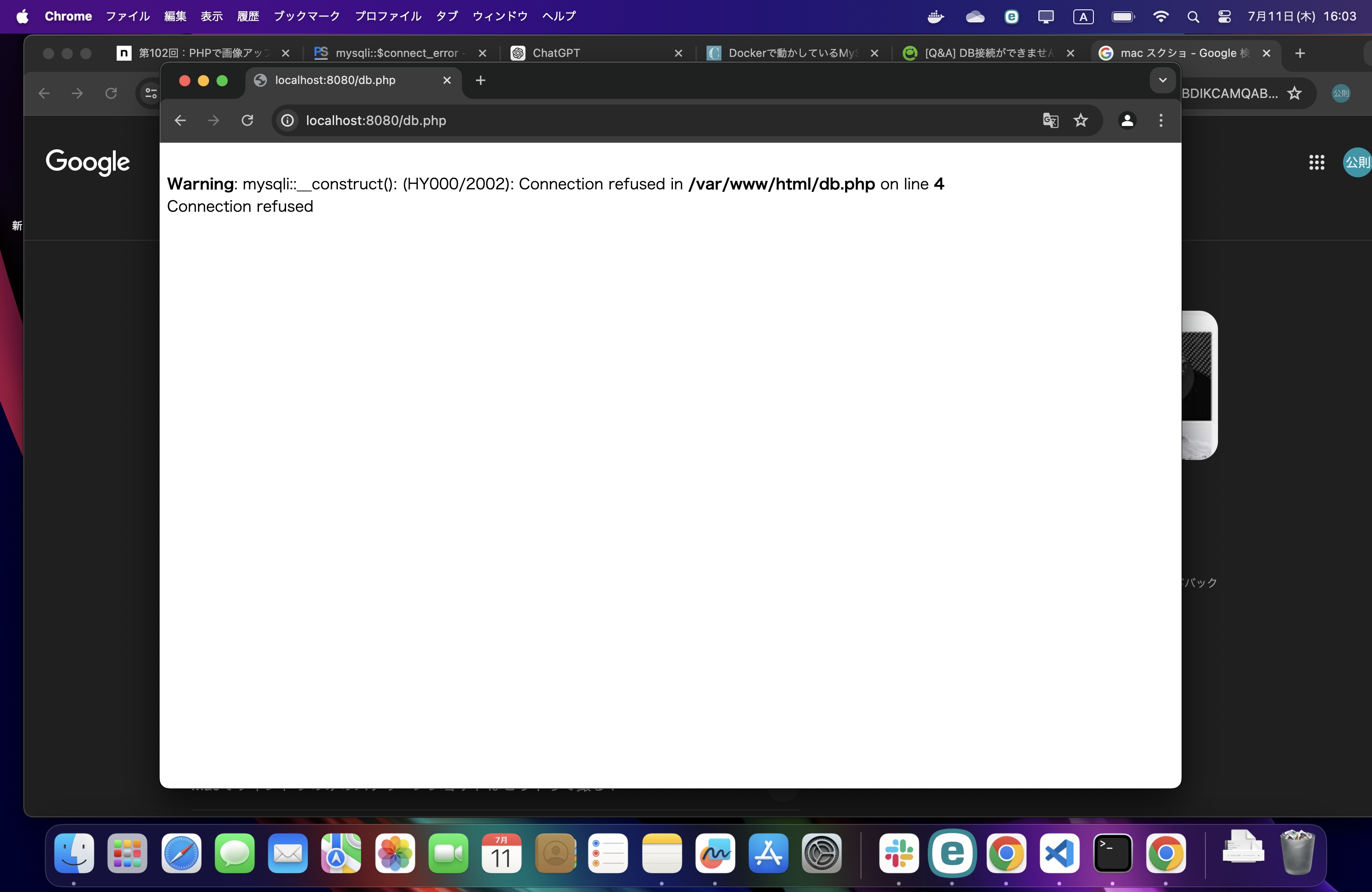The image size is (1372, 892).
Task: View site information for localhost
Action: [x=287, y=120]
